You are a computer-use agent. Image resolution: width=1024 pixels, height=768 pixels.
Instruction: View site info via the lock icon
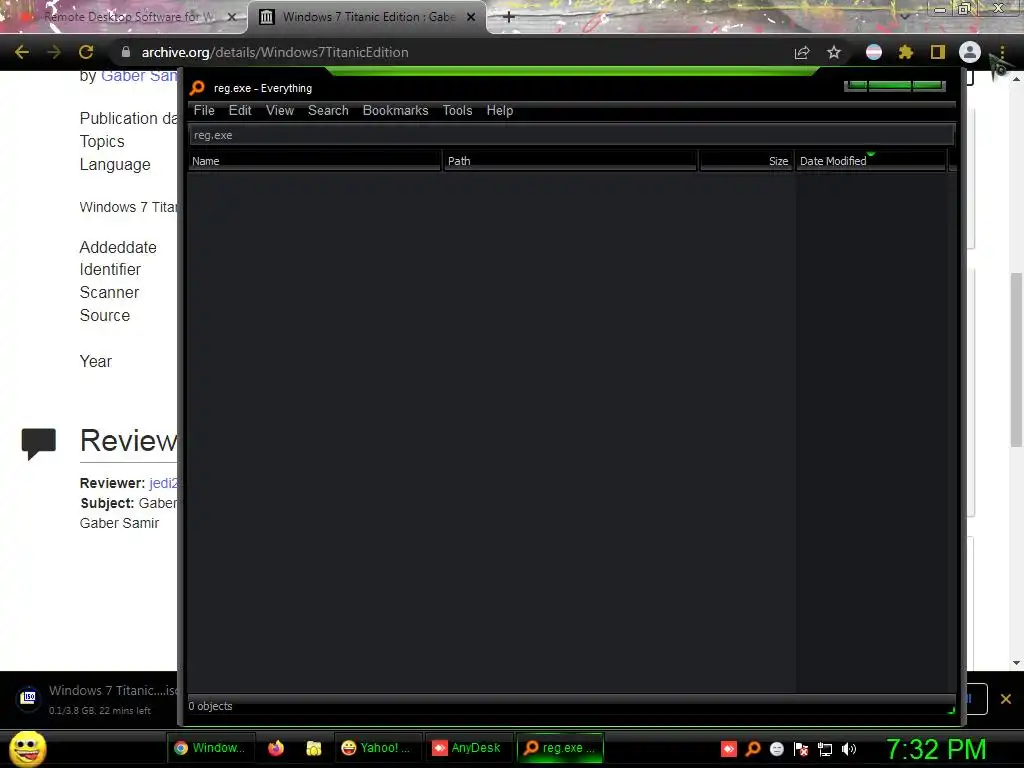tap(126, 52)
